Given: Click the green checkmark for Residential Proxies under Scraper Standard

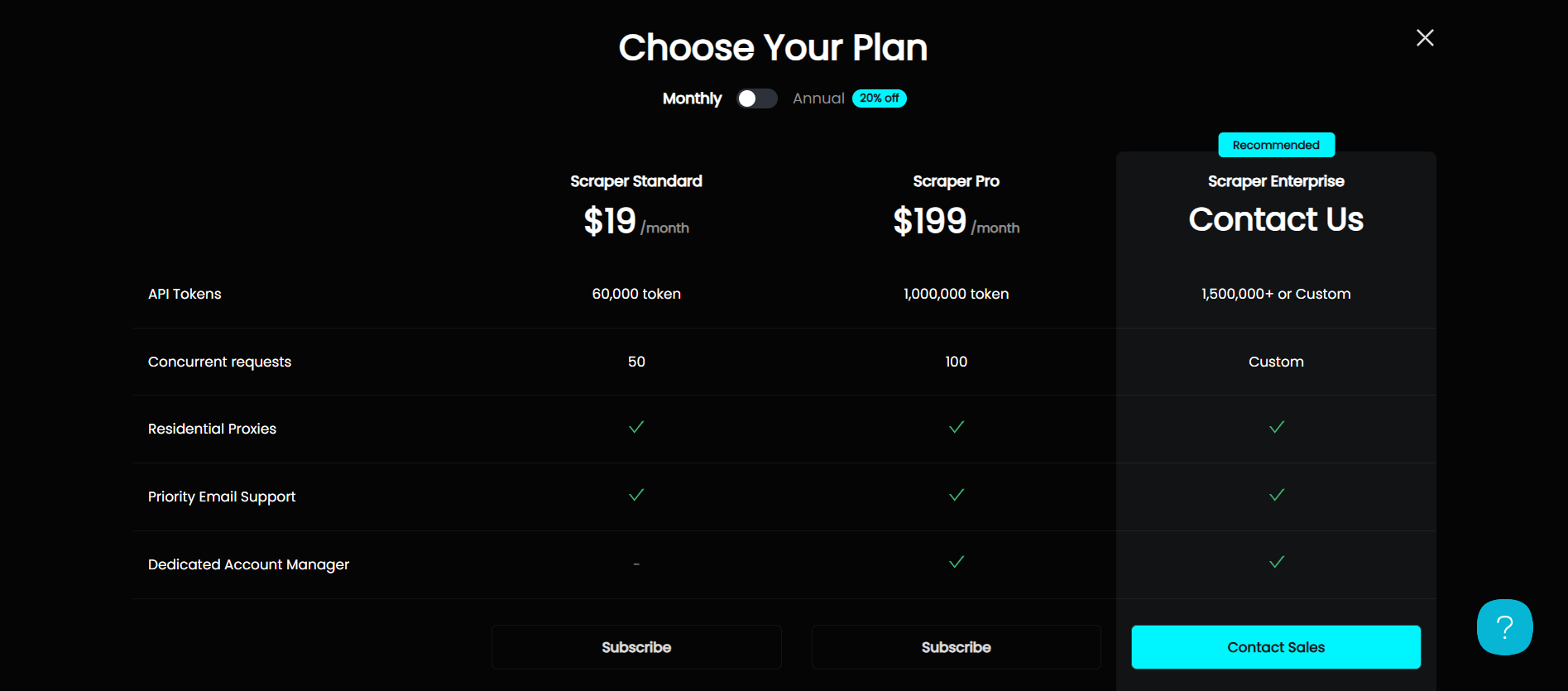Looking at the screenshot, I should tap(635, 428).
